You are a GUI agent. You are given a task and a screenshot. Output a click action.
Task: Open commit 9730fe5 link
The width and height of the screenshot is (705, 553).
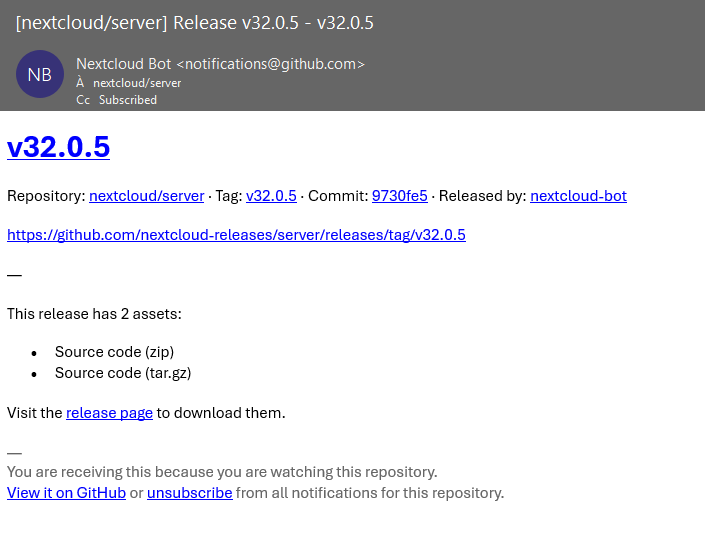pos(399,196)
